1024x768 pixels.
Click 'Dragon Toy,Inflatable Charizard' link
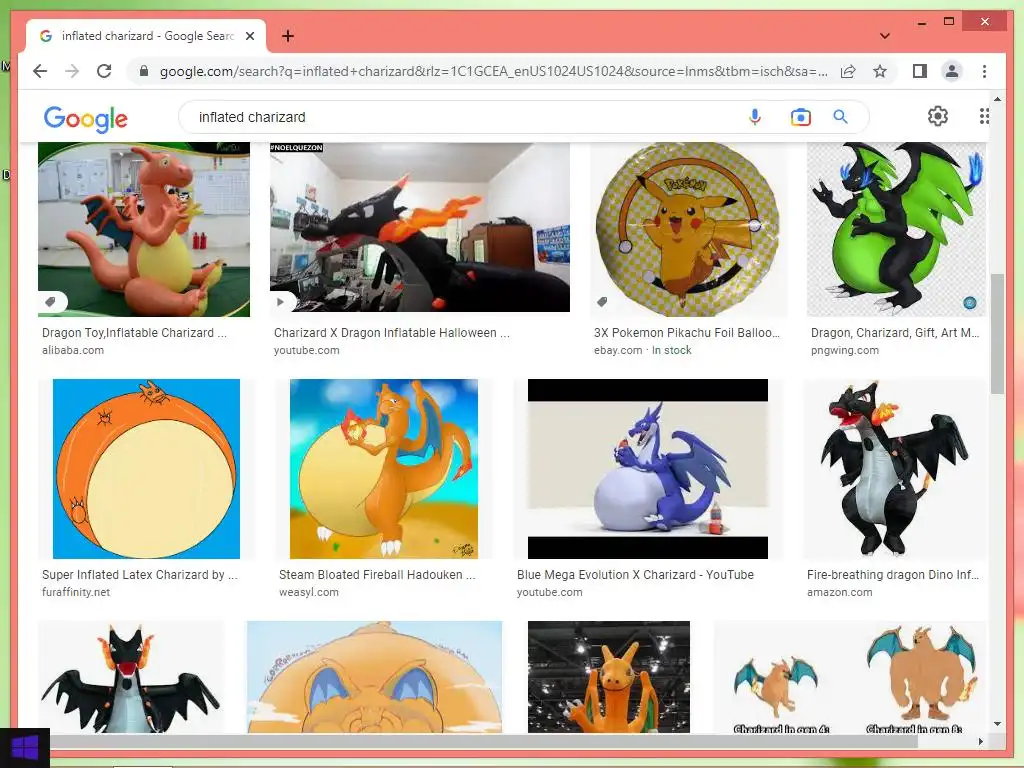[135, 332]
